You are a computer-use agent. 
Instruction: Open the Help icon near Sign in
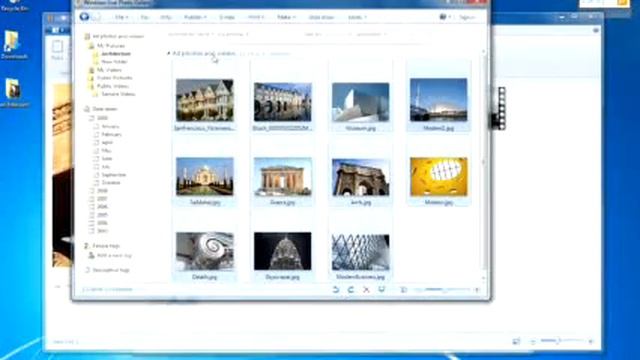click(x=443, y=17)
